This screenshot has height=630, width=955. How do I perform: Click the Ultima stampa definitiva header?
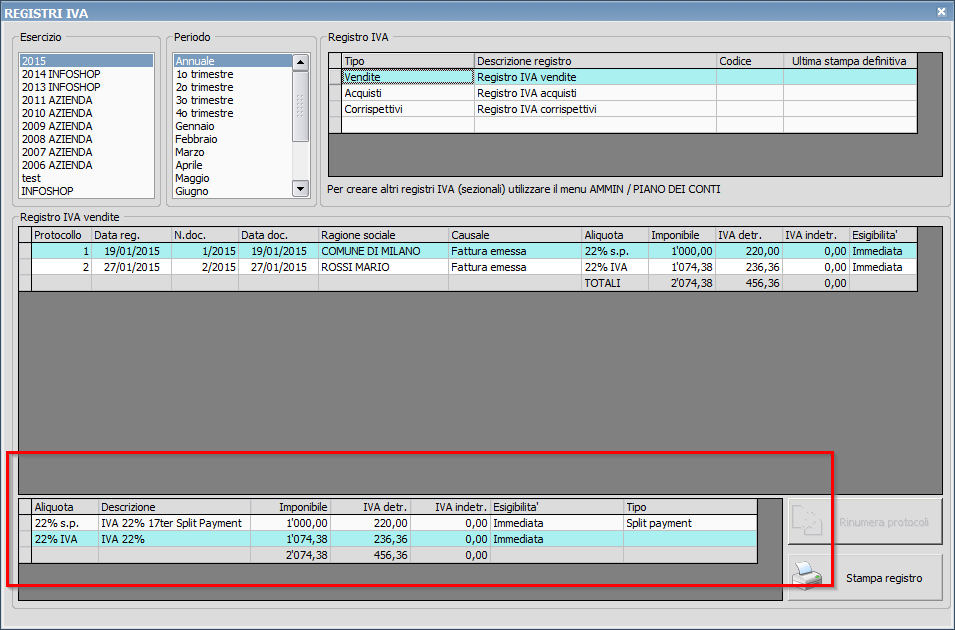pyautogui.click(x=848, y=61)
